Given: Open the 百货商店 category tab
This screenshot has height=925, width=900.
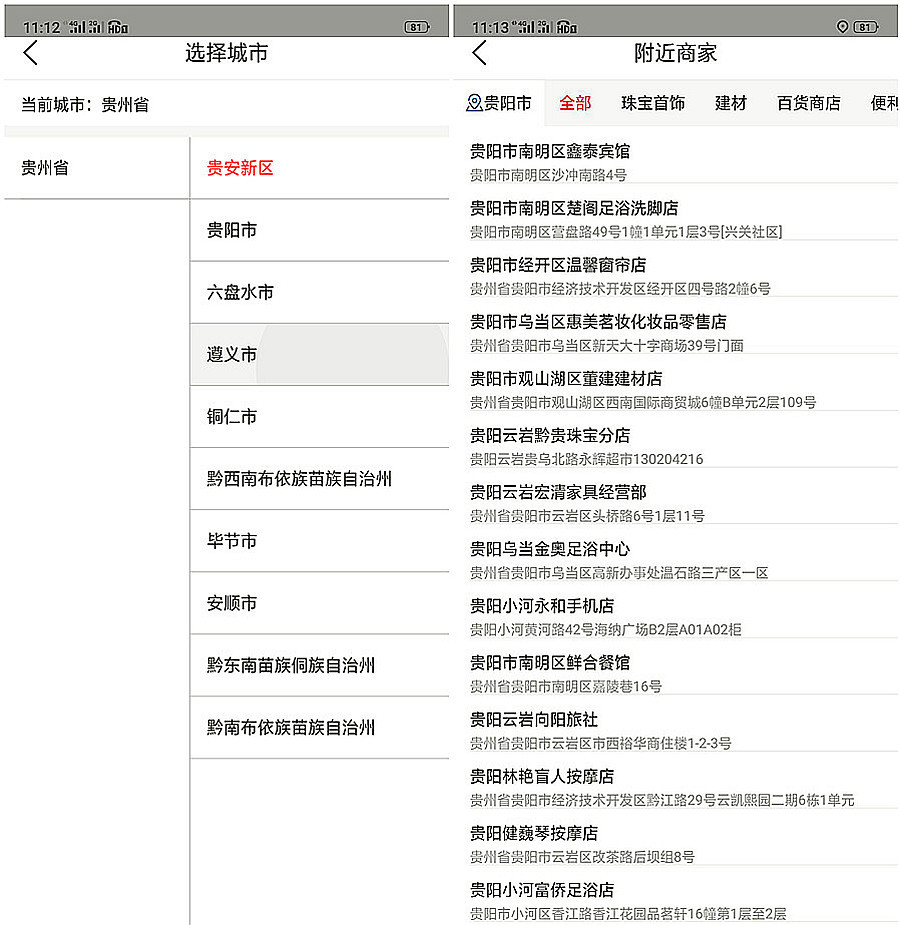Looking at the screenshot, I should (809, 103).
